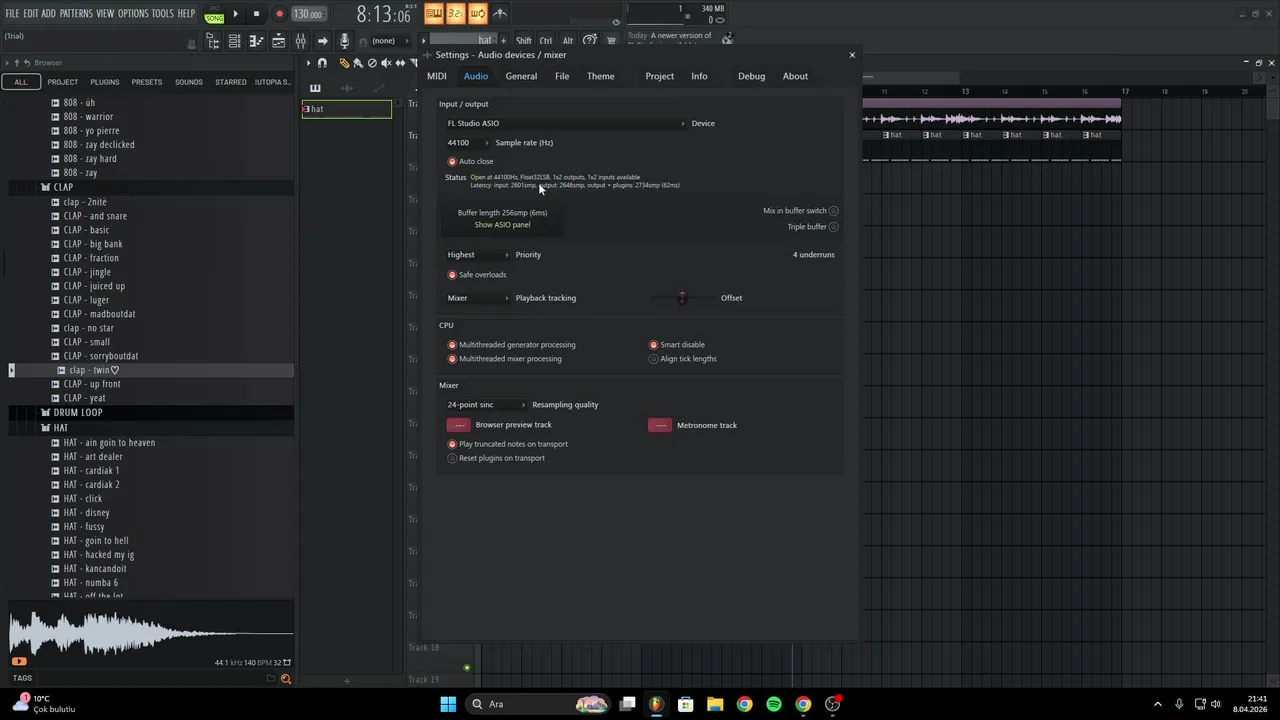Open the Tempo field showing 130
The height and width of the screenshot is (720, 1280).
point(308,14)
